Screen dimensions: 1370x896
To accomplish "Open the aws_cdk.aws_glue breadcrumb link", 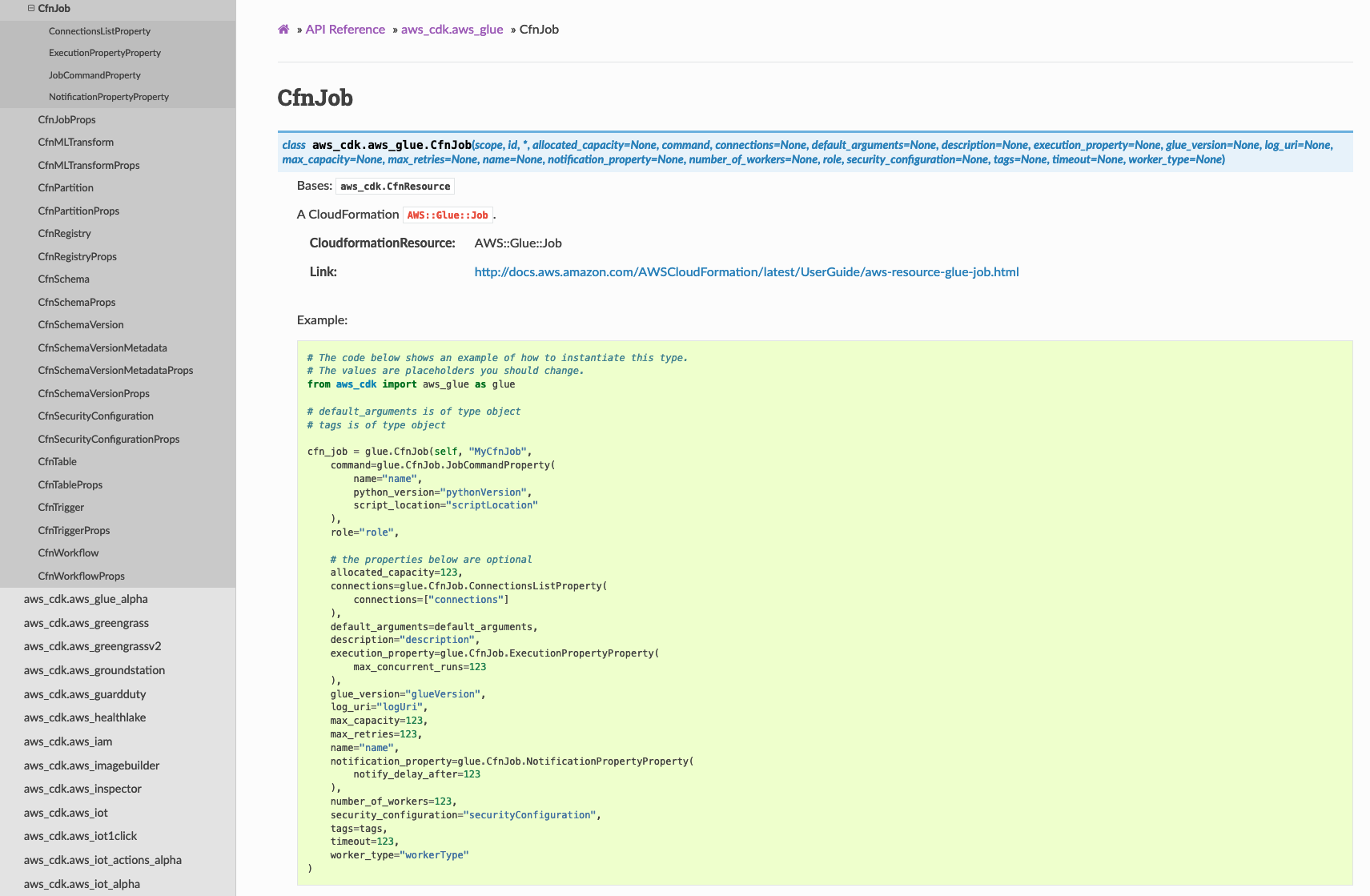I will (x=452, y=30).
